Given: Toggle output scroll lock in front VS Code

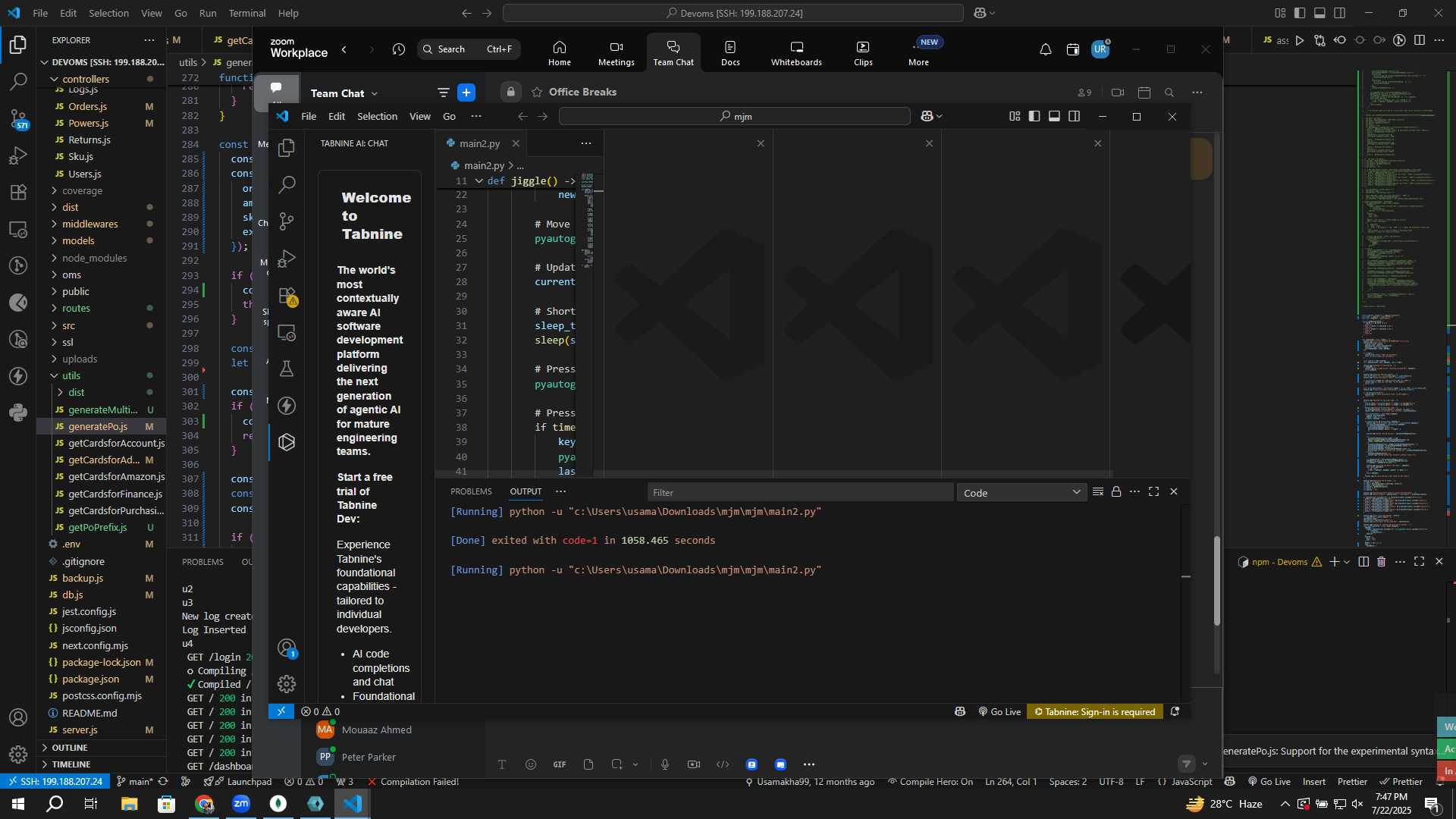Looking at the screenshot, I should 1116,491.
